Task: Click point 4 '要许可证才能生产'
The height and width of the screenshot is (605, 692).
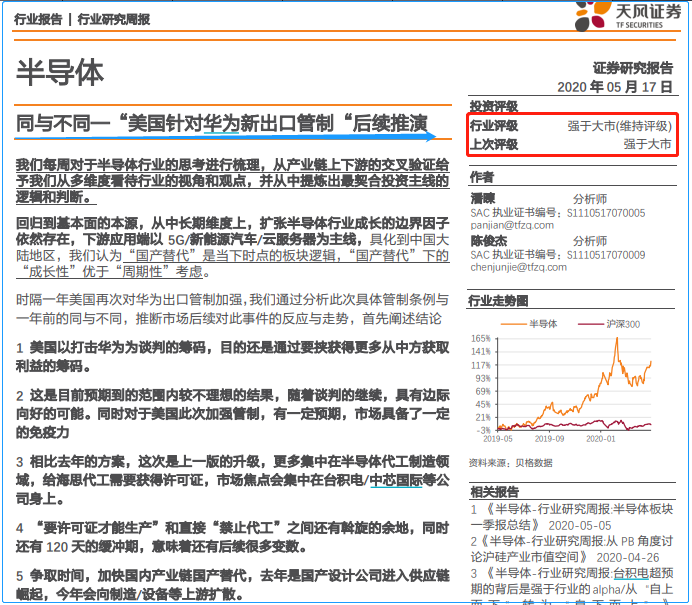Action: pyautogui.click(x=233, y=537)
